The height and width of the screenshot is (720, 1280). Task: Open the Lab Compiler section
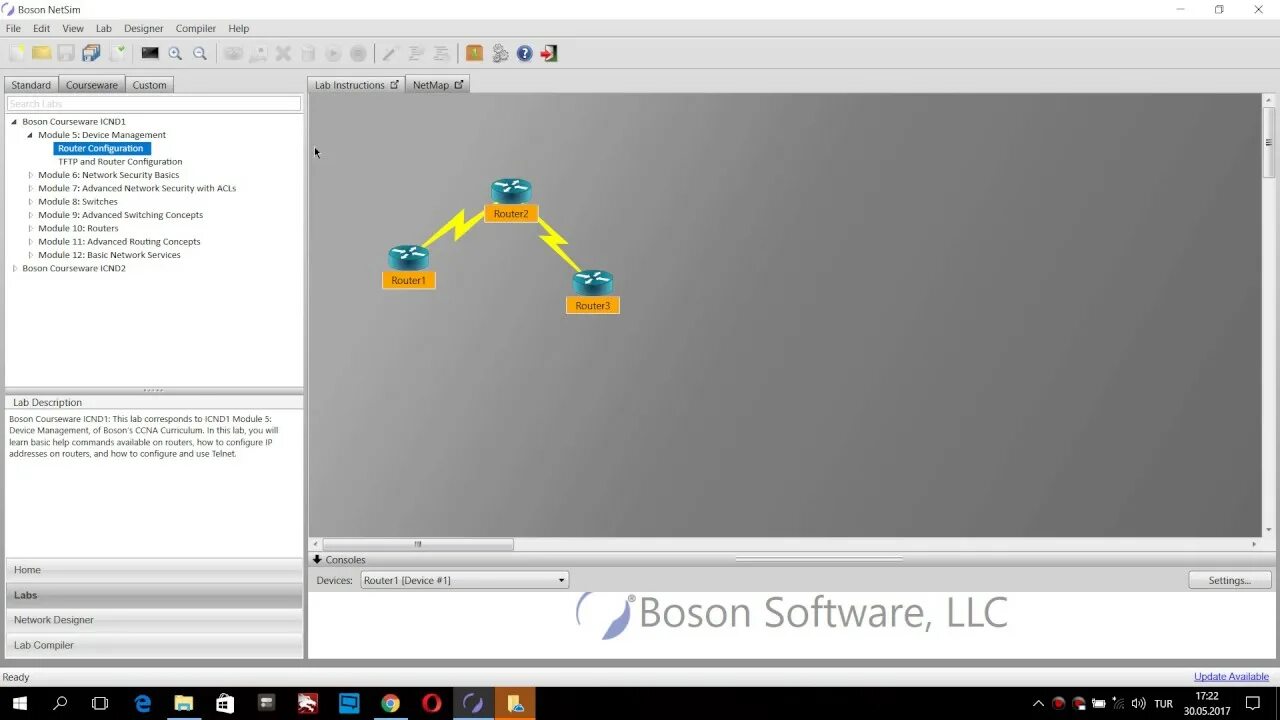(154, 645)
